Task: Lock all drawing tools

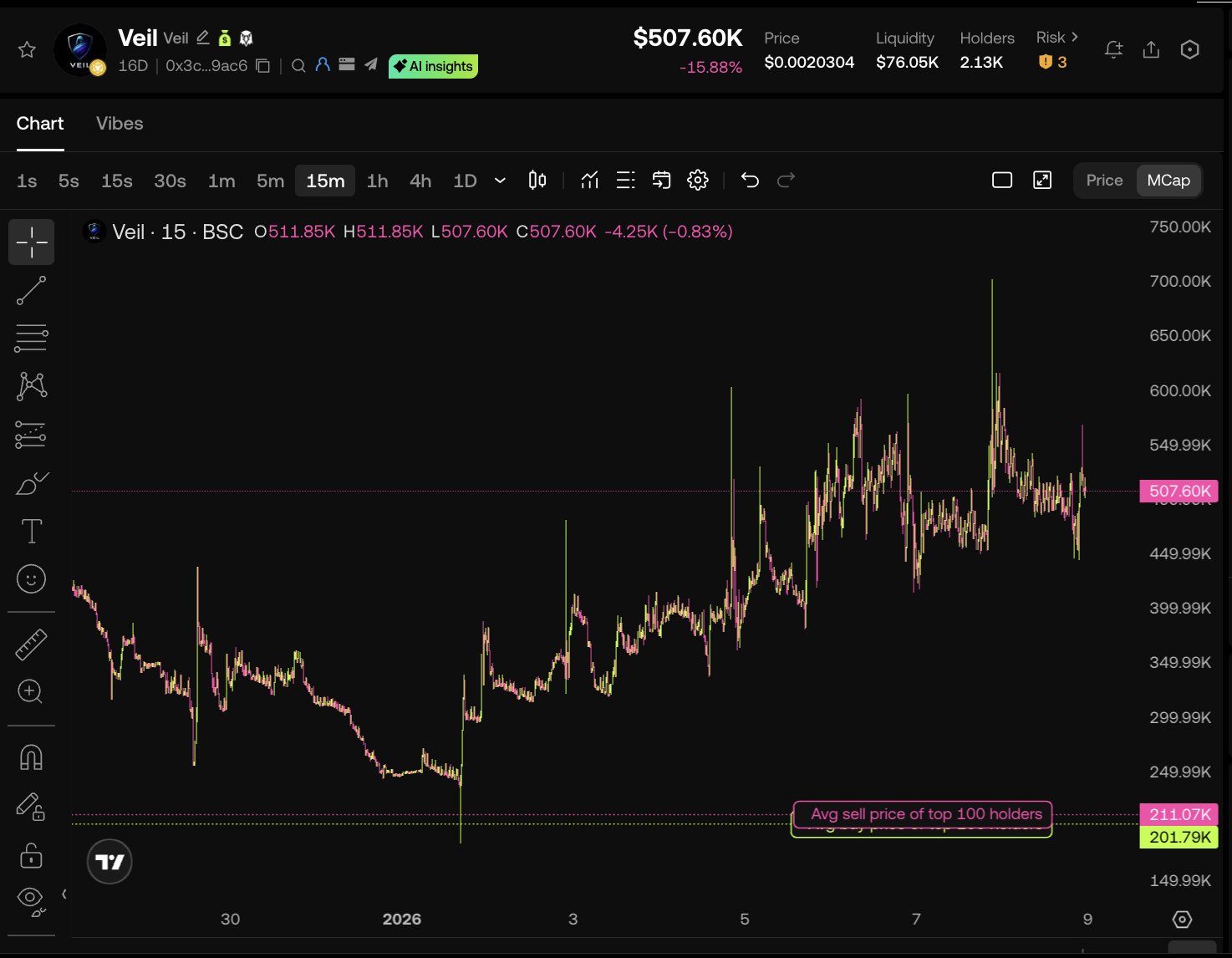Action: pos(32,855)
